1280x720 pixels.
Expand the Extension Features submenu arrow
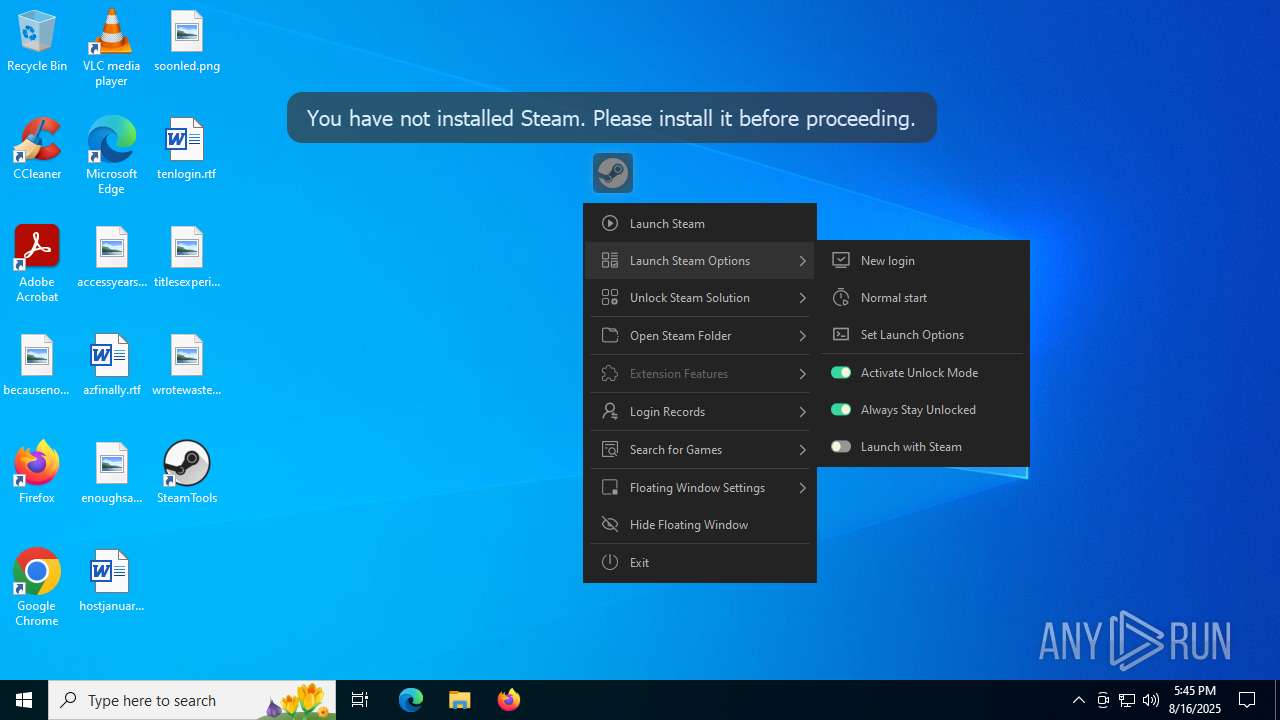pyautogui.click(x=802, y=374)
